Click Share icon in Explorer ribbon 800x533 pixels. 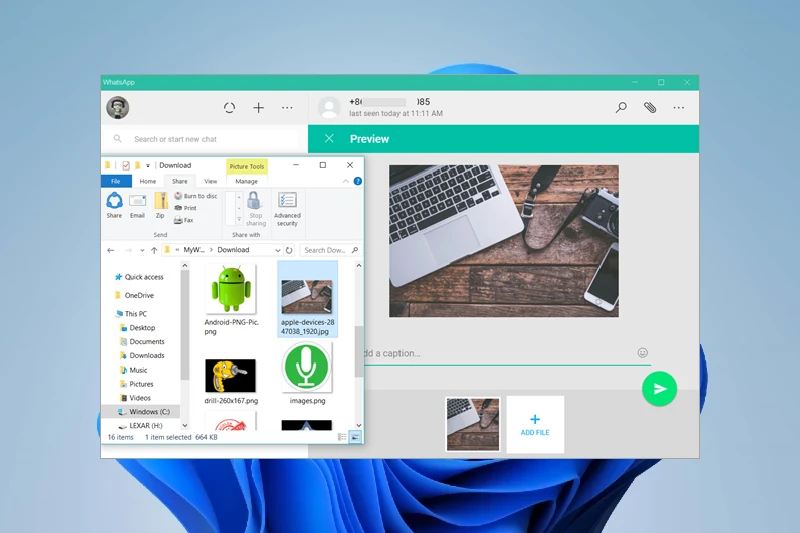(114, 205)
